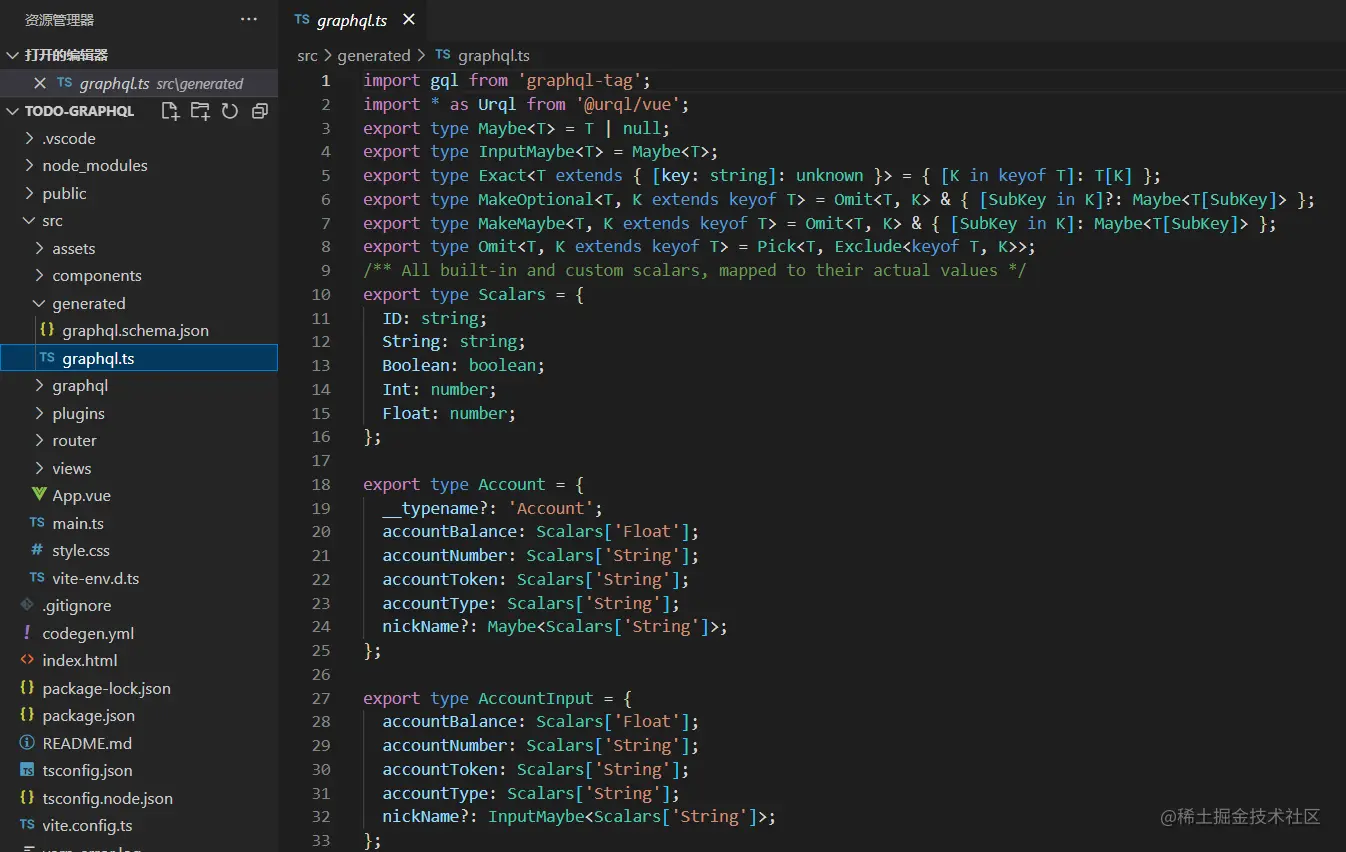Close graphql.ts from the open editors list
1346x852 pixels.
pos(40,83)
